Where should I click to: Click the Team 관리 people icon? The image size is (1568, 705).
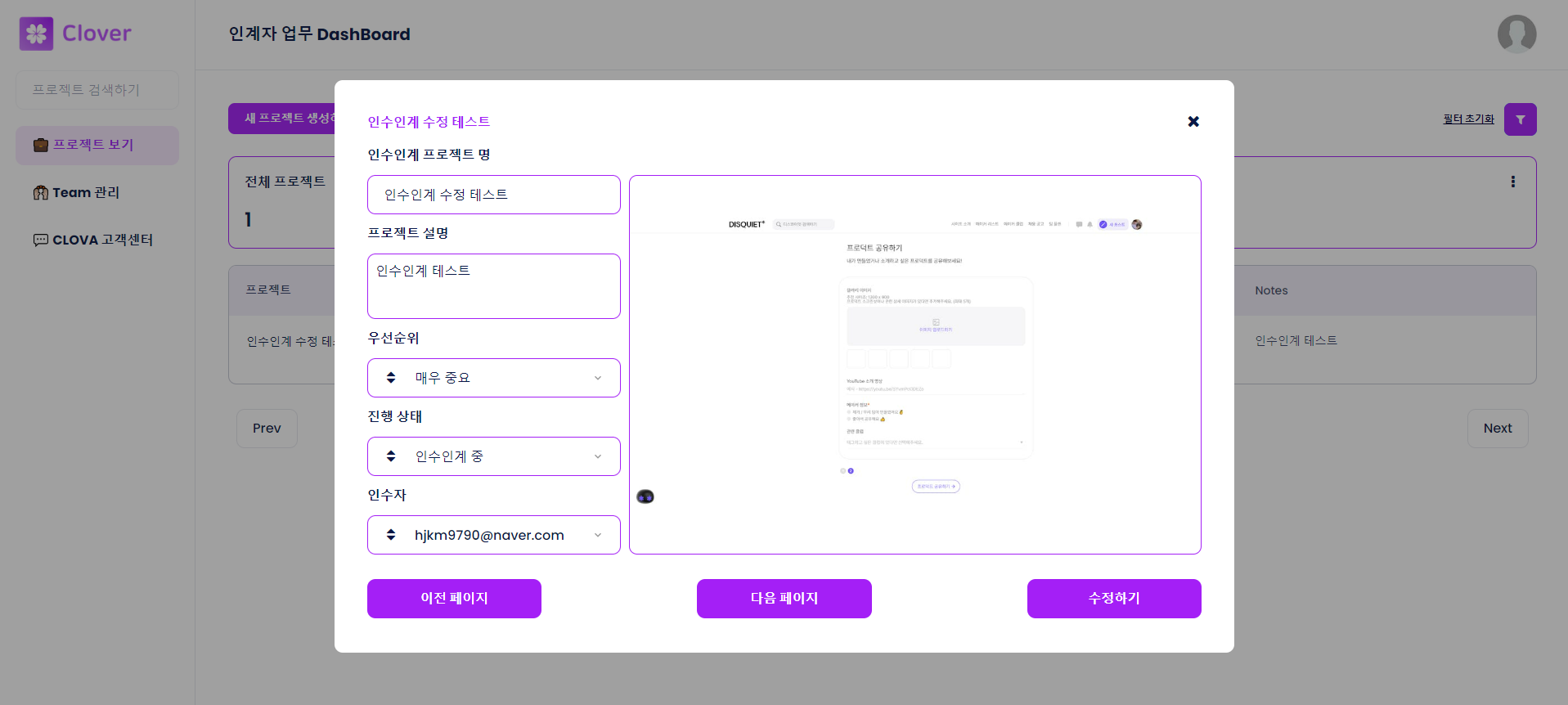tap(41, 192)
